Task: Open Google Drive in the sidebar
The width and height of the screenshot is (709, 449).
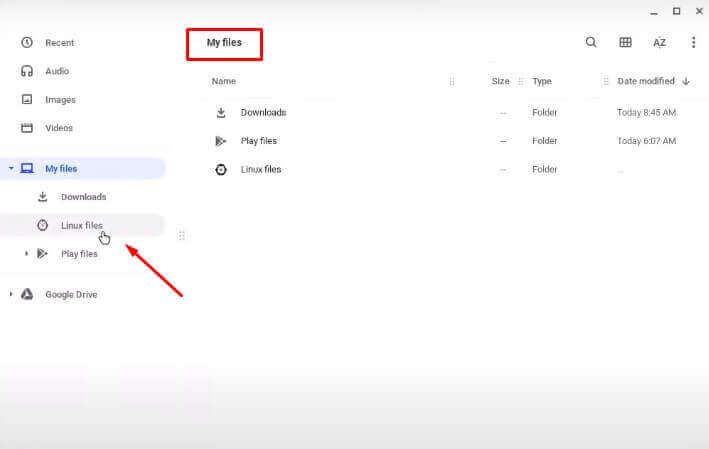Action: click(71, 295)
